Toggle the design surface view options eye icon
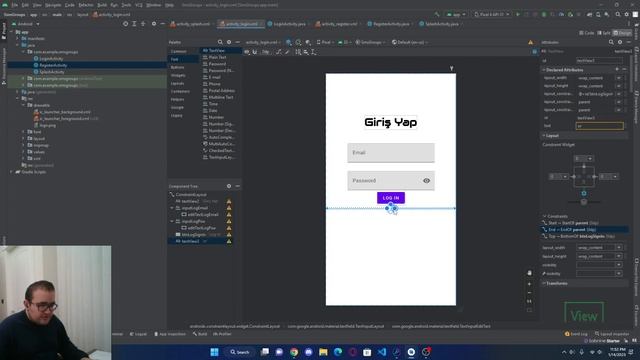Screen dimensions: 640x360 [247, 52]
